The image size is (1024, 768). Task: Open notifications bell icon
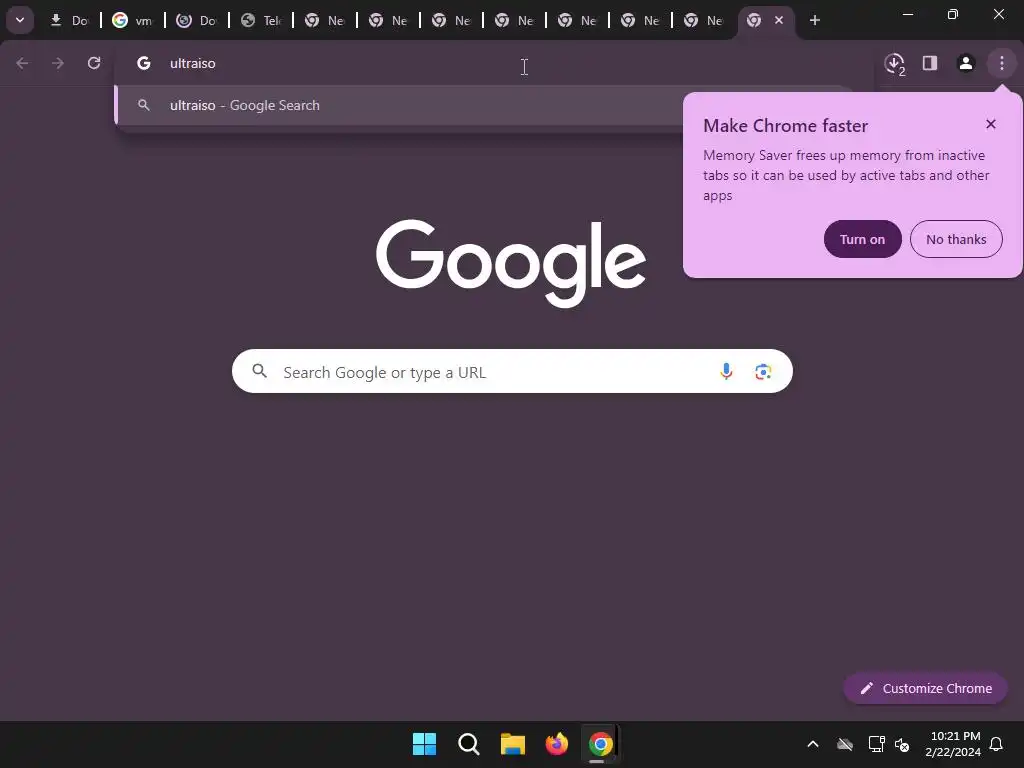pyautogui.click(x=997, y=744)
